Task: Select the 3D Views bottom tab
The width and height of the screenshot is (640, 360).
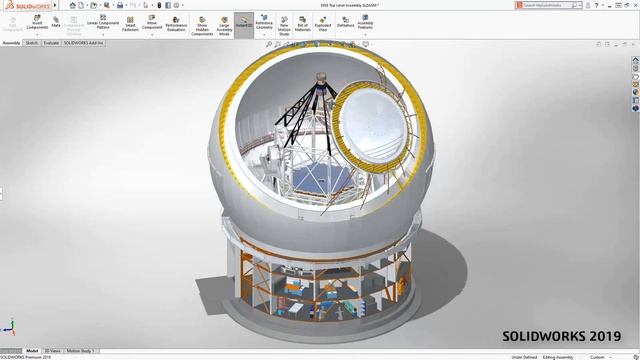Action: click(x=52, y=351)
